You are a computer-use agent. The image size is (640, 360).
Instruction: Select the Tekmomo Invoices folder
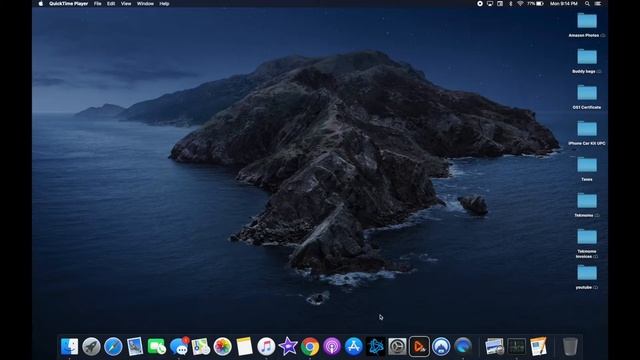(x=587, y=244)
